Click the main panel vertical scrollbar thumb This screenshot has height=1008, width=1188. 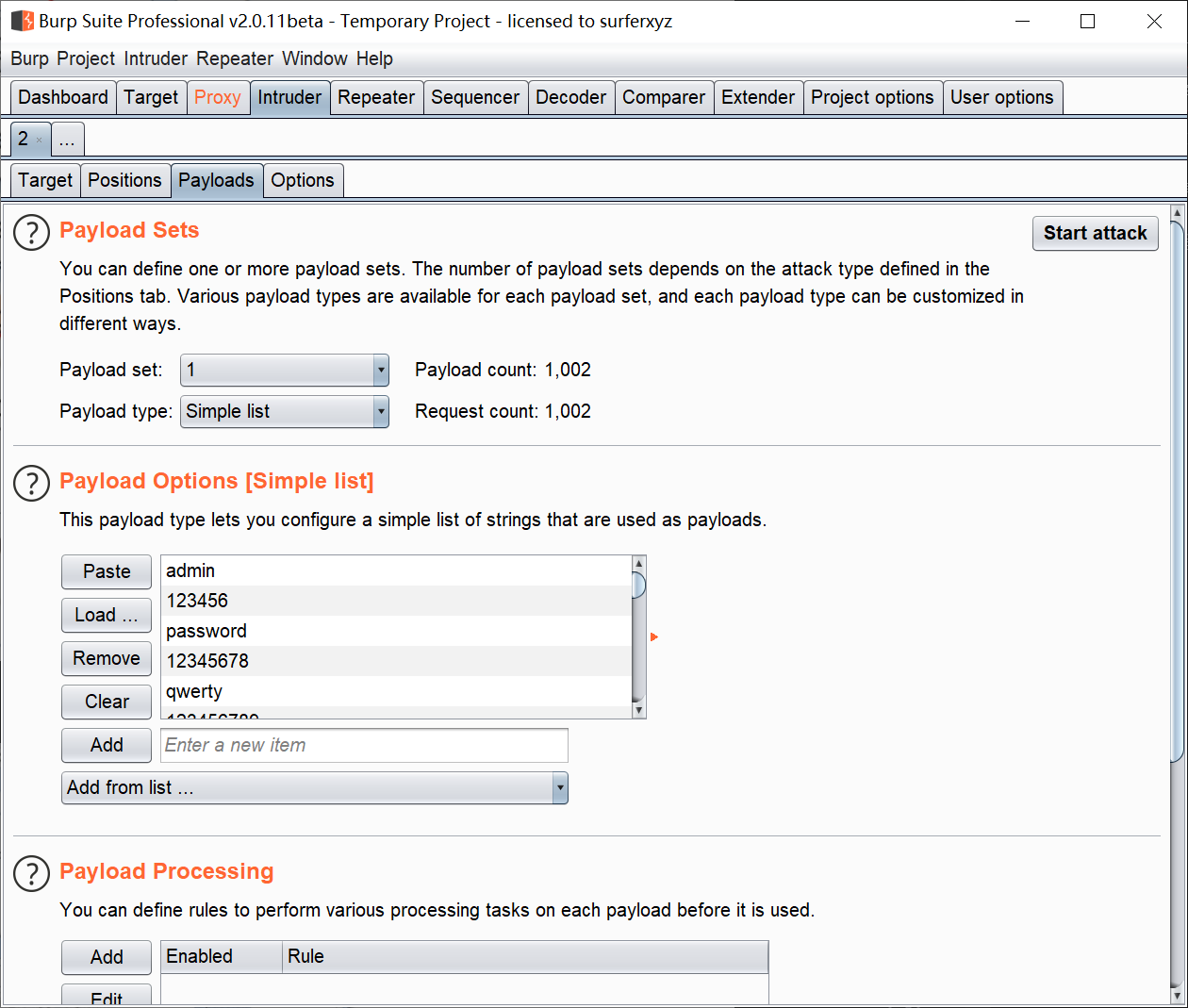[x=1177, y=491]
